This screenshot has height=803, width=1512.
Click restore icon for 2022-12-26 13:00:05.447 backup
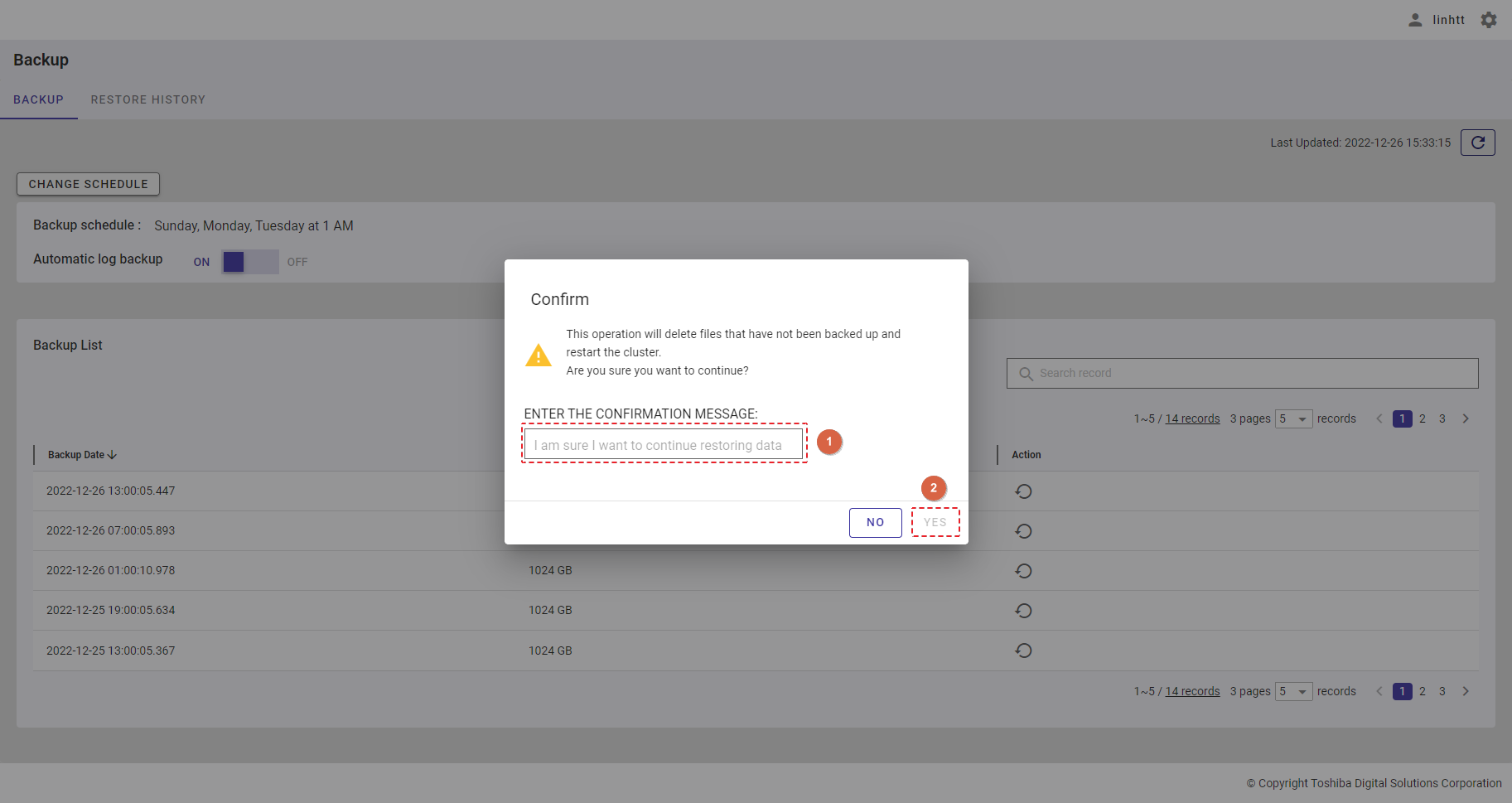click(x=1023, y=491)
